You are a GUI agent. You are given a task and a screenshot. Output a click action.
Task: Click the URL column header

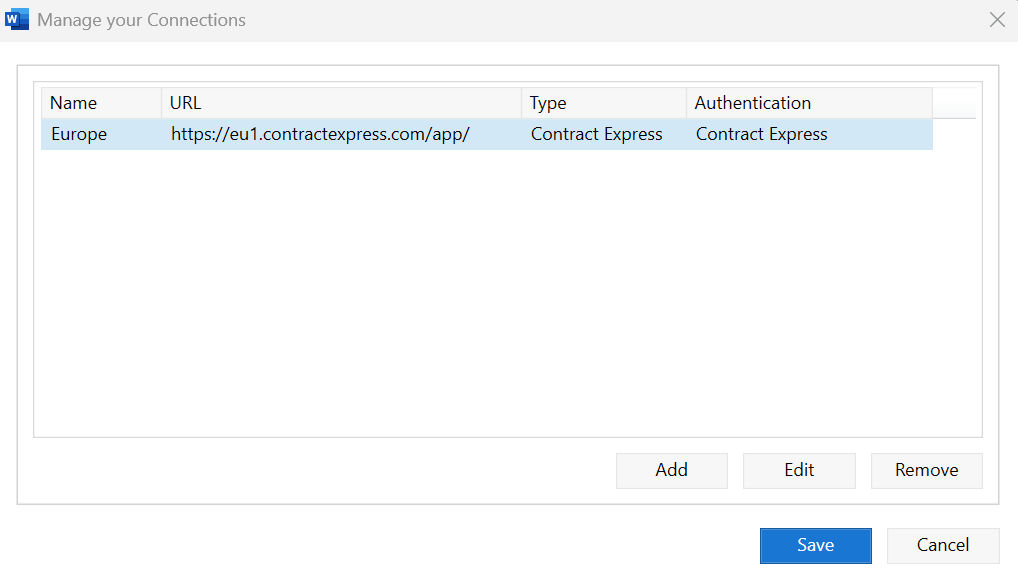click(340, 103)
